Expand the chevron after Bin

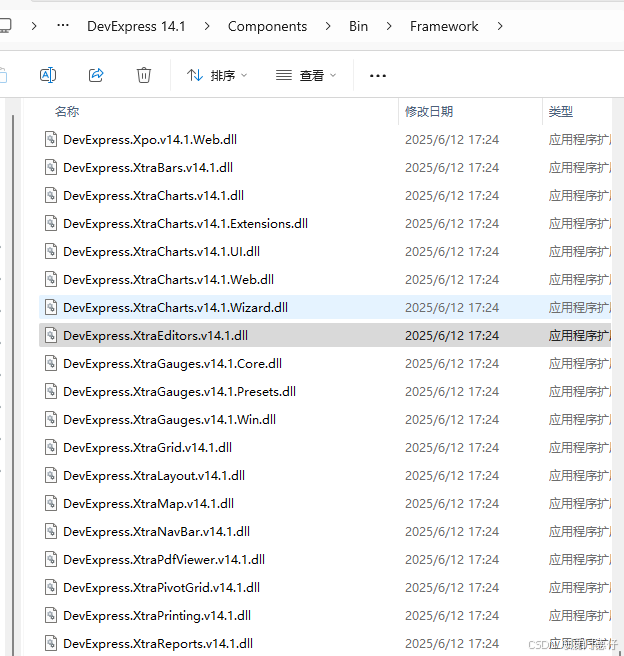(x=389, y=26)
